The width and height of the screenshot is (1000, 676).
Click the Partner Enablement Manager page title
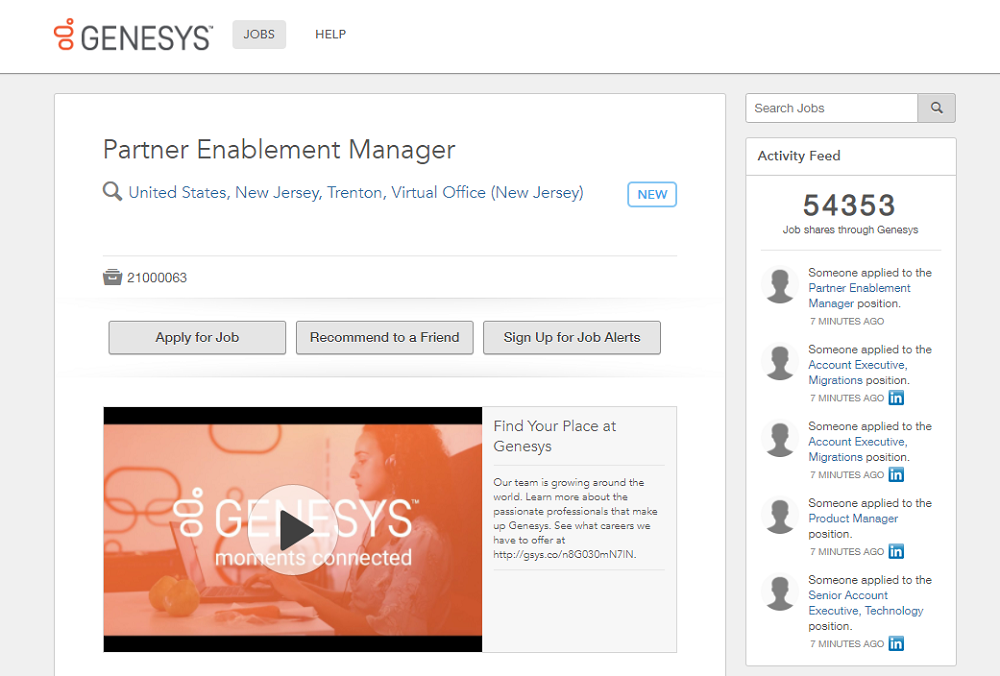click(x=279, y=150)
